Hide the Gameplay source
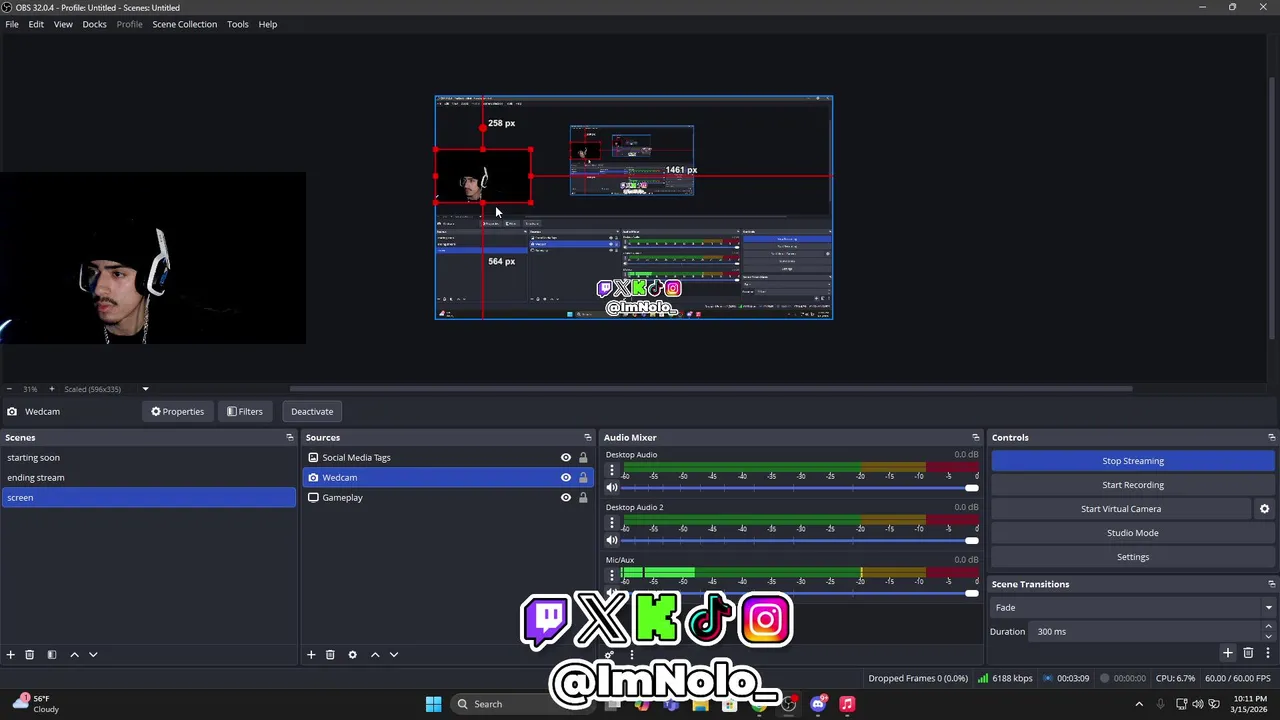This screenshot has width=1280, height=720. (566, 498)
